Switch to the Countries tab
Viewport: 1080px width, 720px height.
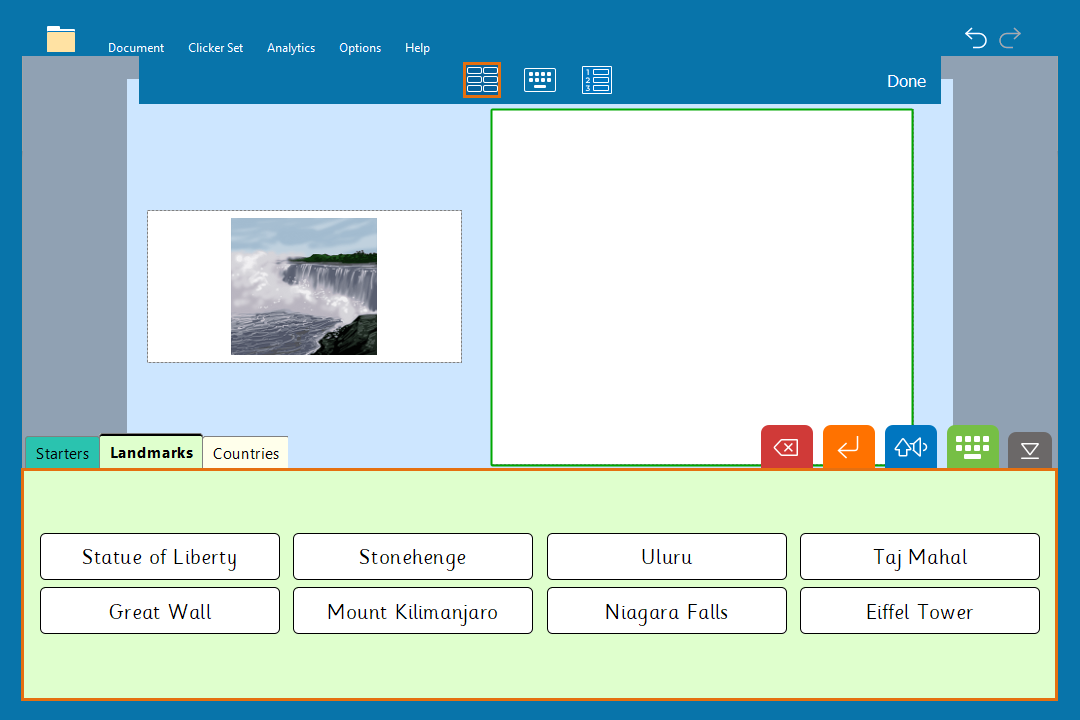[246, 454]
